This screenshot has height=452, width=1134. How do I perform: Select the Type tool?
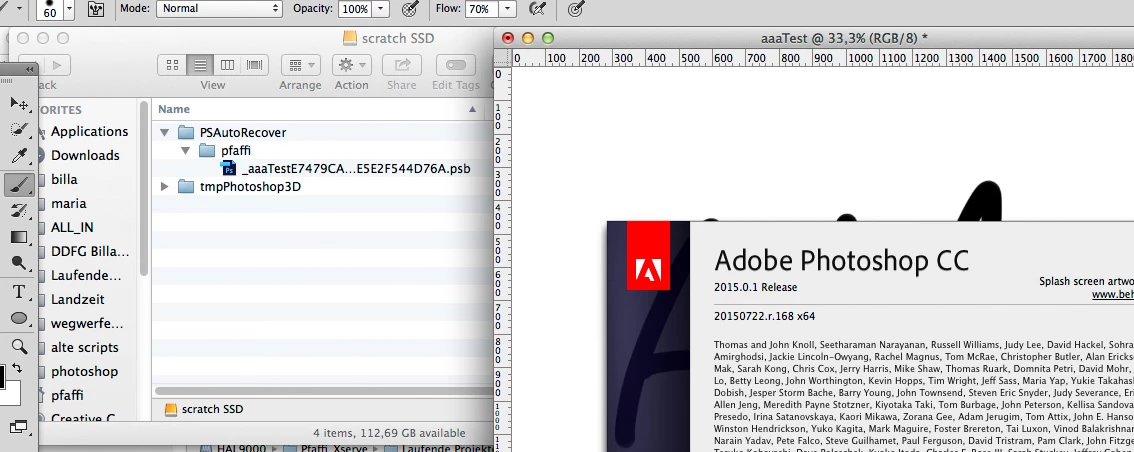[x=19, y=291]
